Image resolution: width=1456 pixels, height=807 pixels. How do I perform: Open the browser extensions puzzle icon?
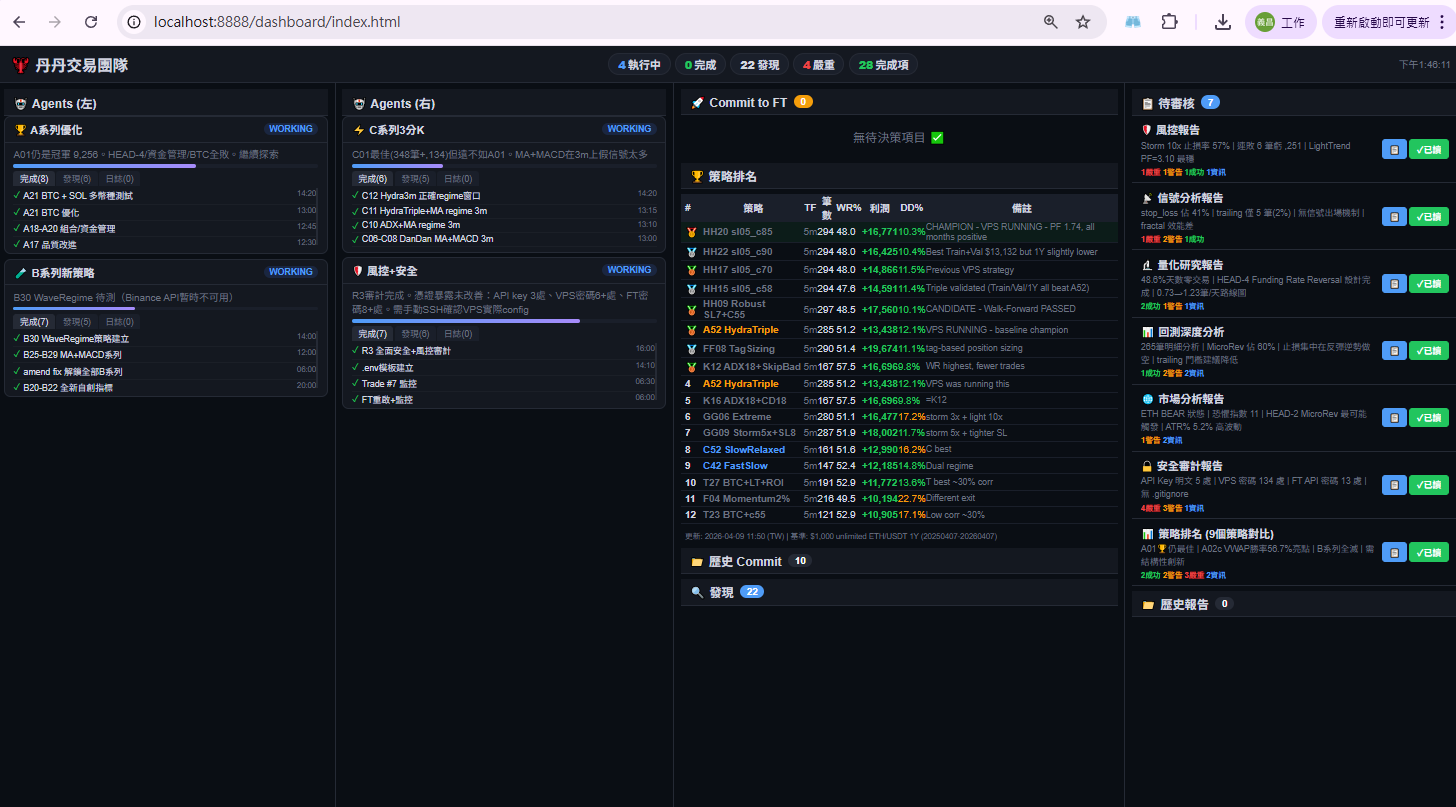click(1169, 22)
